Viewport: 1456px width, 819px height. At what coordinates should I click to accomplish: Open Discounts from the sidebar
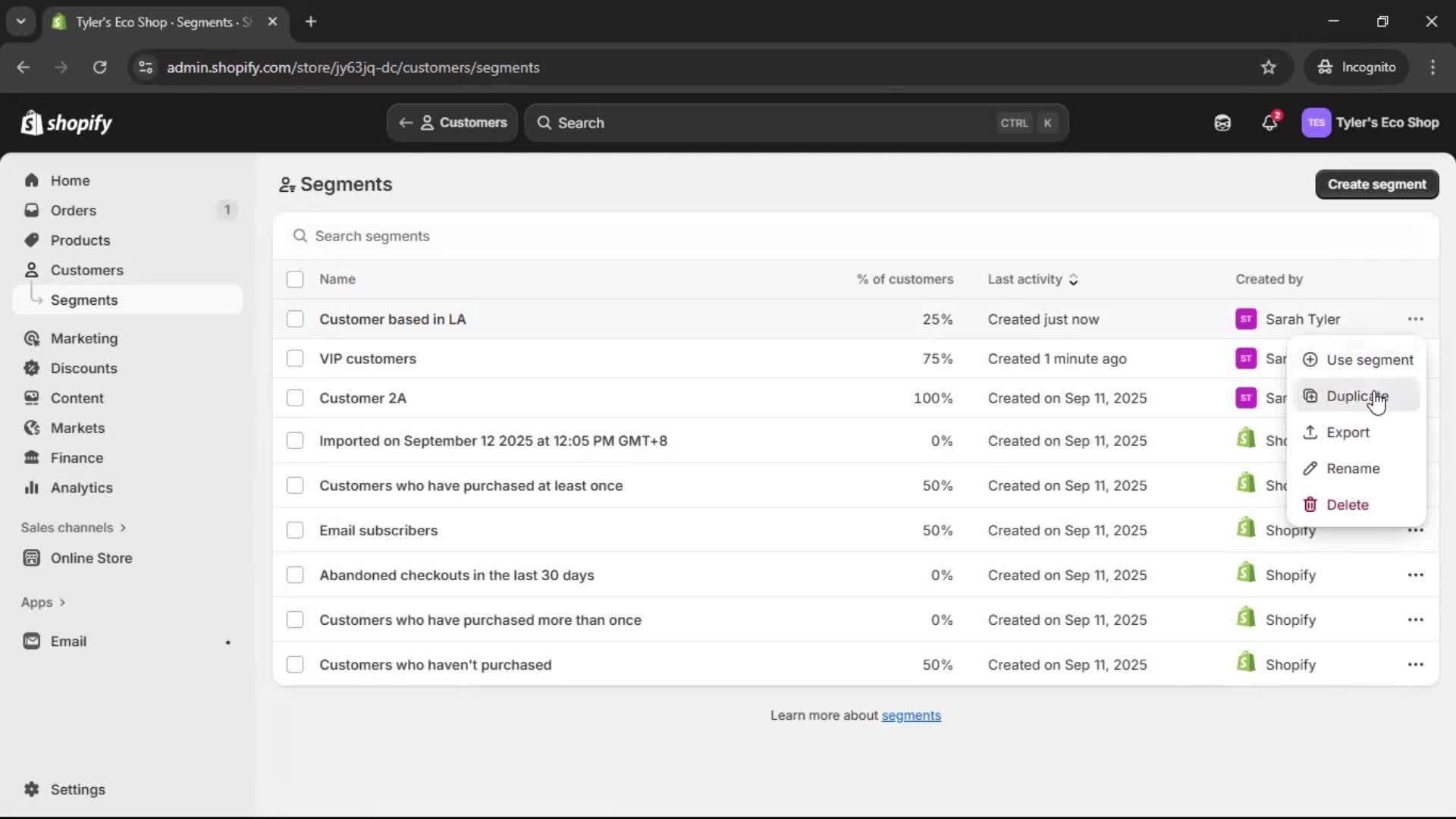84,368
